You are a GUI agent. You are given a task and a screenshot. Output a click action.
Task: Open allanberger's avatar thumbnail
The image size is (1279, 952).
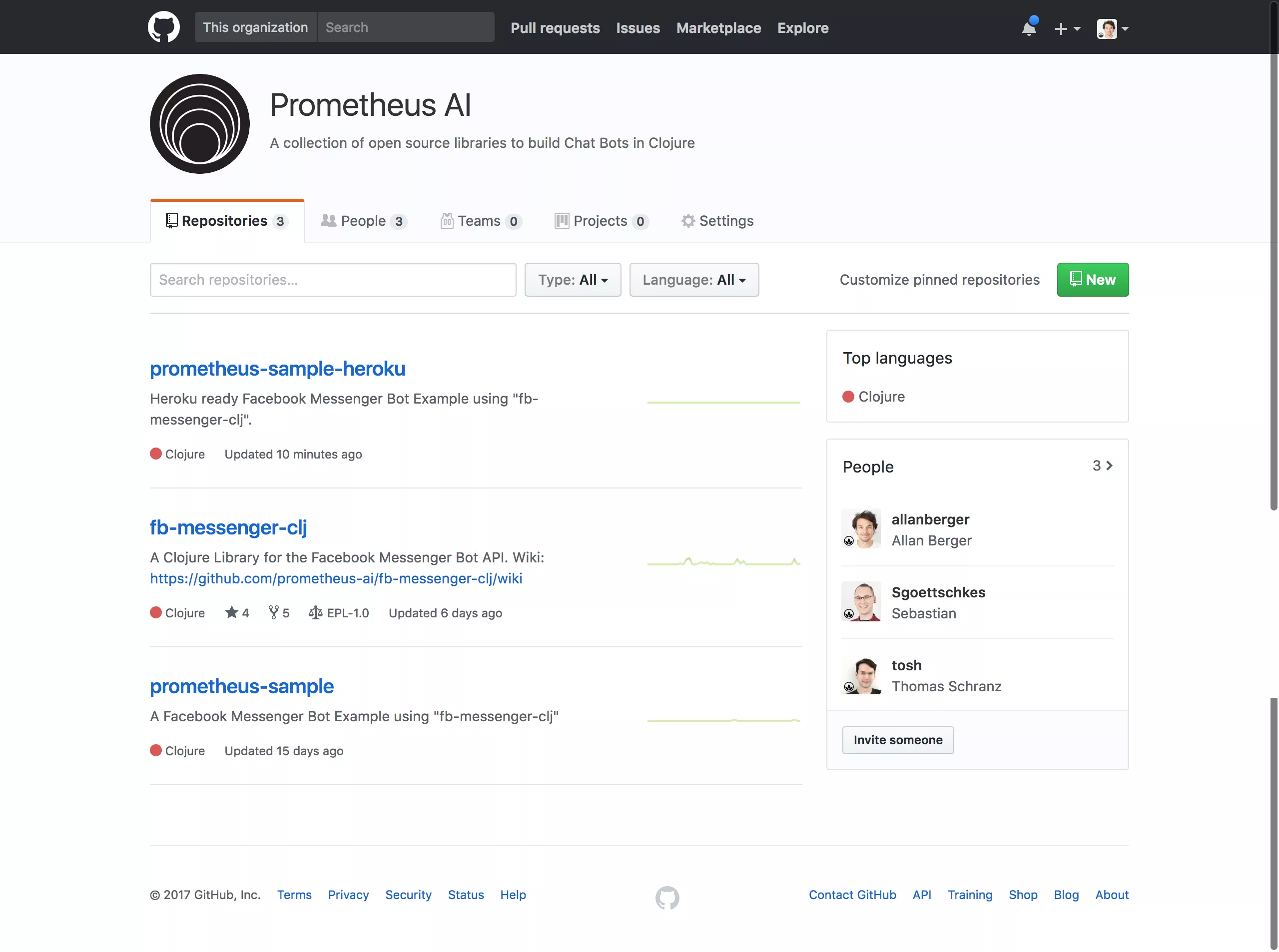[861, 528]
